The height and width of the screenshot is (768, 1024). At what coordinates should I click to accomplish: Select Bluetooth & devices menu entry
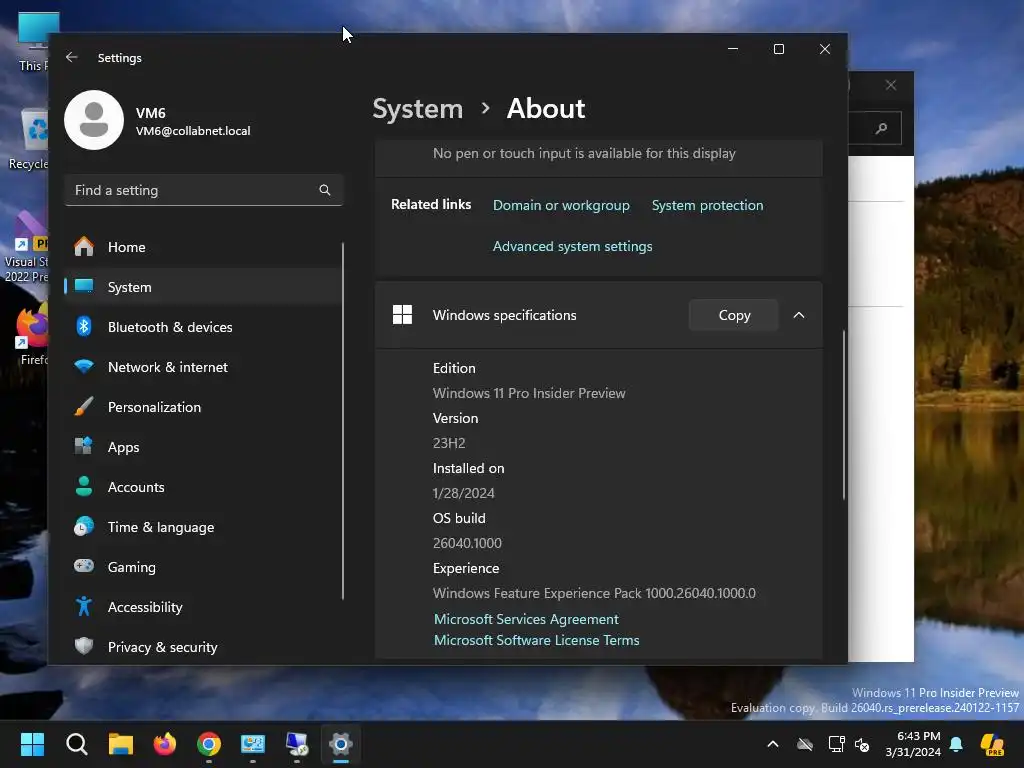point(203,327)
